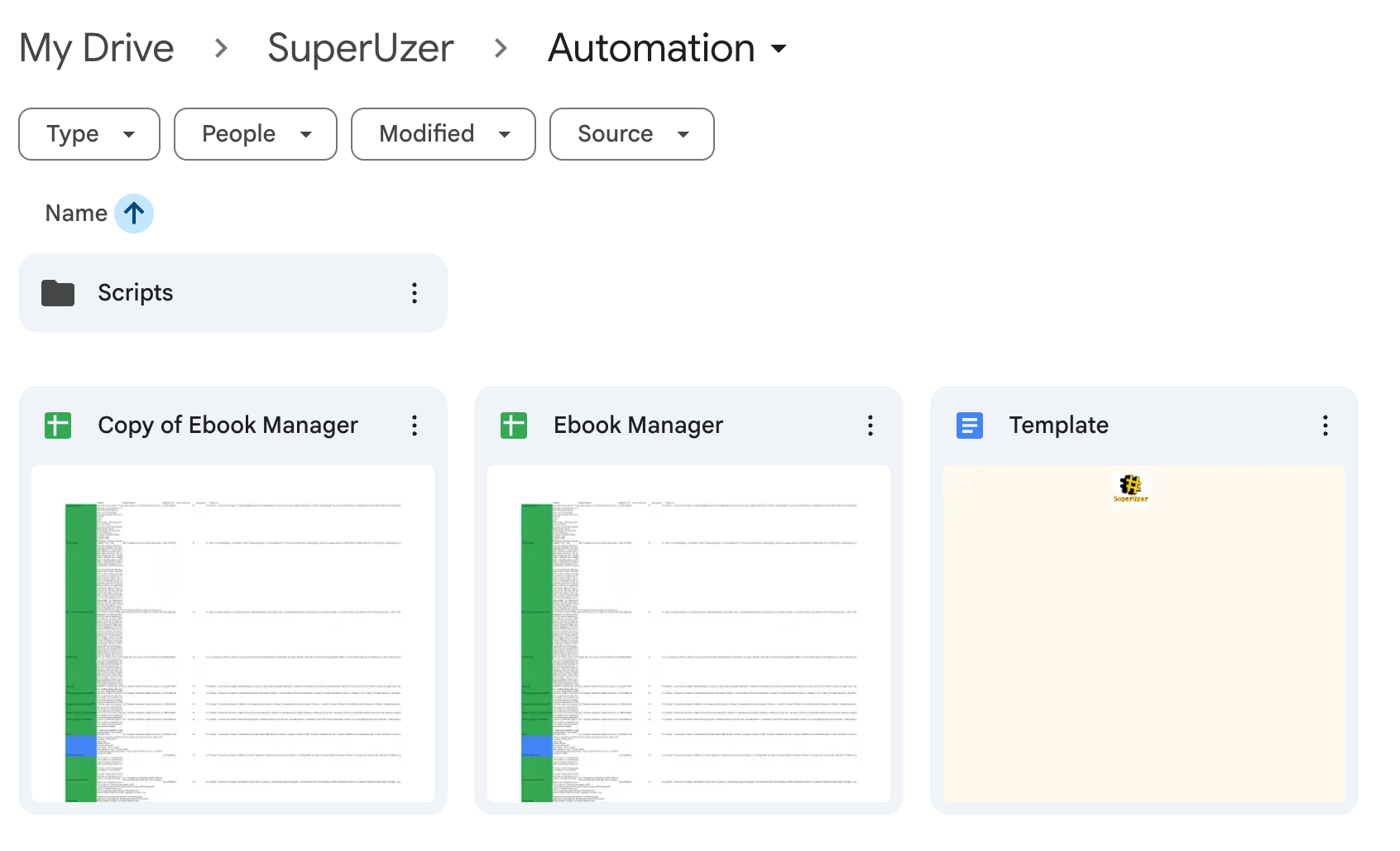Expand the Modified filter dropdown

click(443, 134)
